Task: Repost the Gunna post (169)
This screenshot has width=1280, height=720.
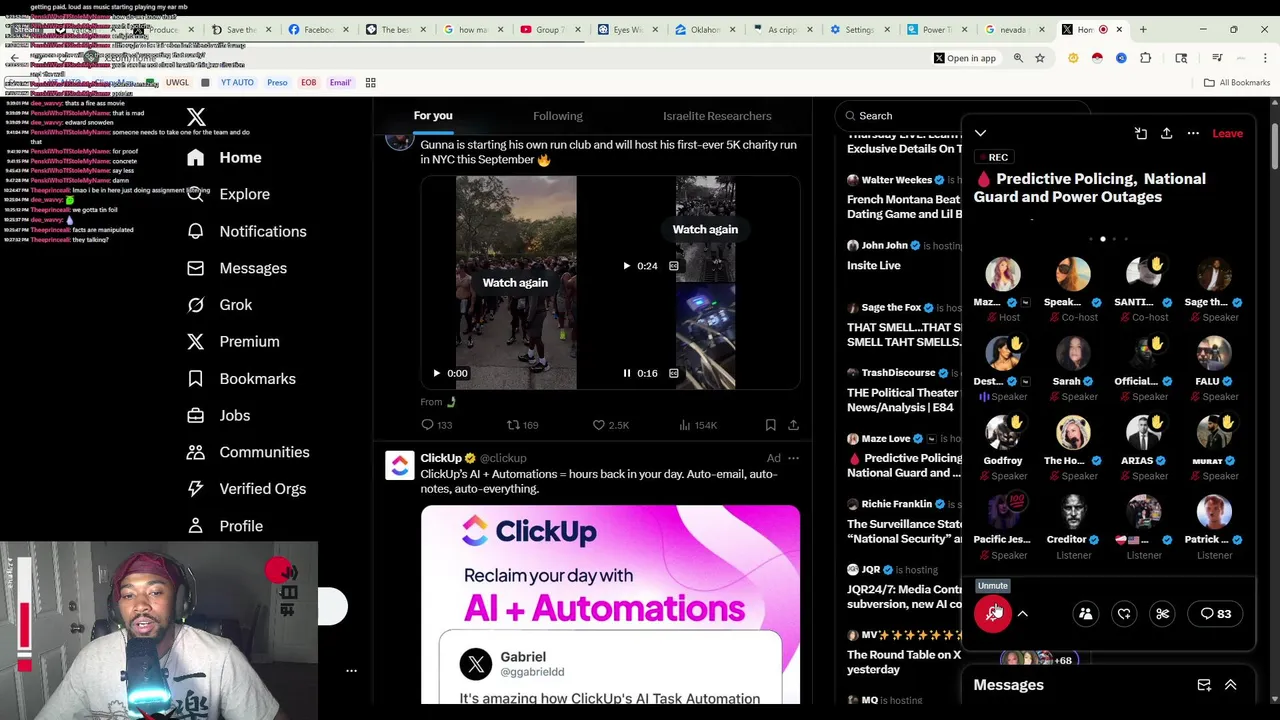Action: [522, 425]
